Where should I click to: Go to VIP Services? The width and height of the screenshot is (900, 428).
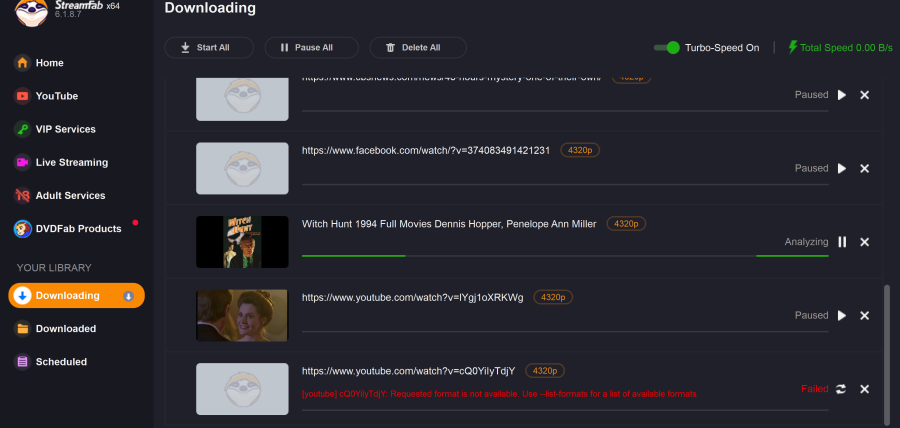point(65,129)
